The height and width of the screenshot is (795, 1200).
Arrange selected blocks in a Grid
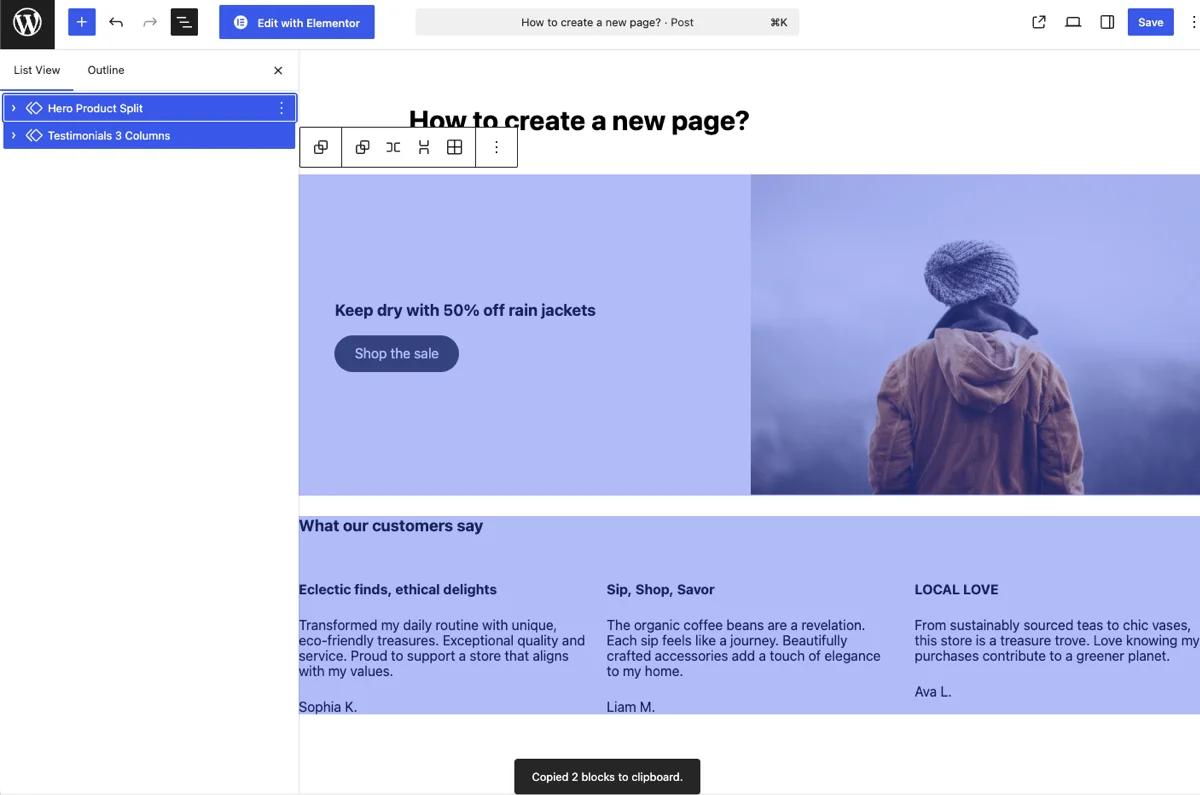click(x=454, y=147)
